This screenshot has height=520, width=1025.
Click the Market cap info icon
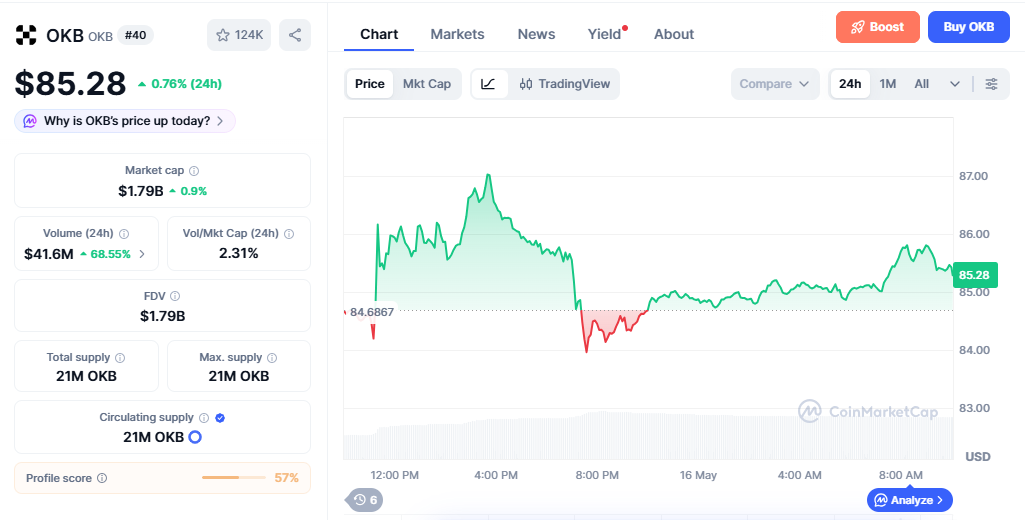tap(193, 171)
